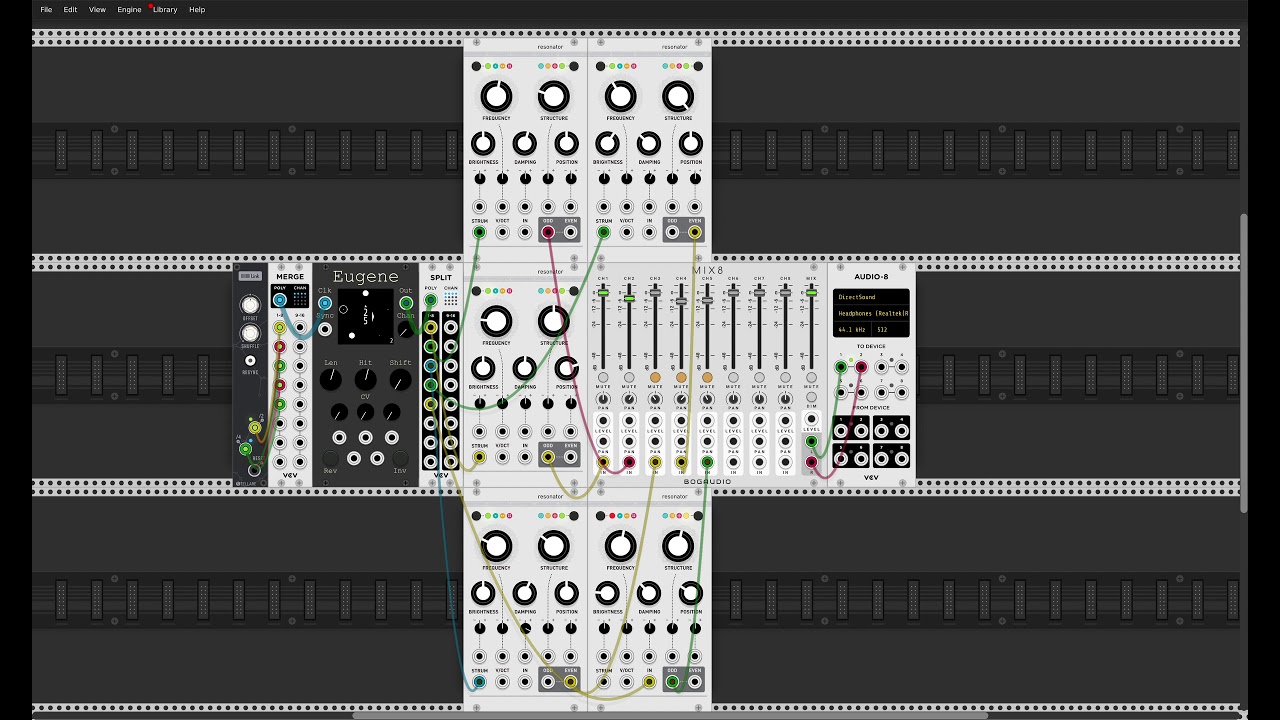Click the V/OCT jack on top-left resonator
The height and width of the screenshot is (720, 1280).
tap(502, 233)
